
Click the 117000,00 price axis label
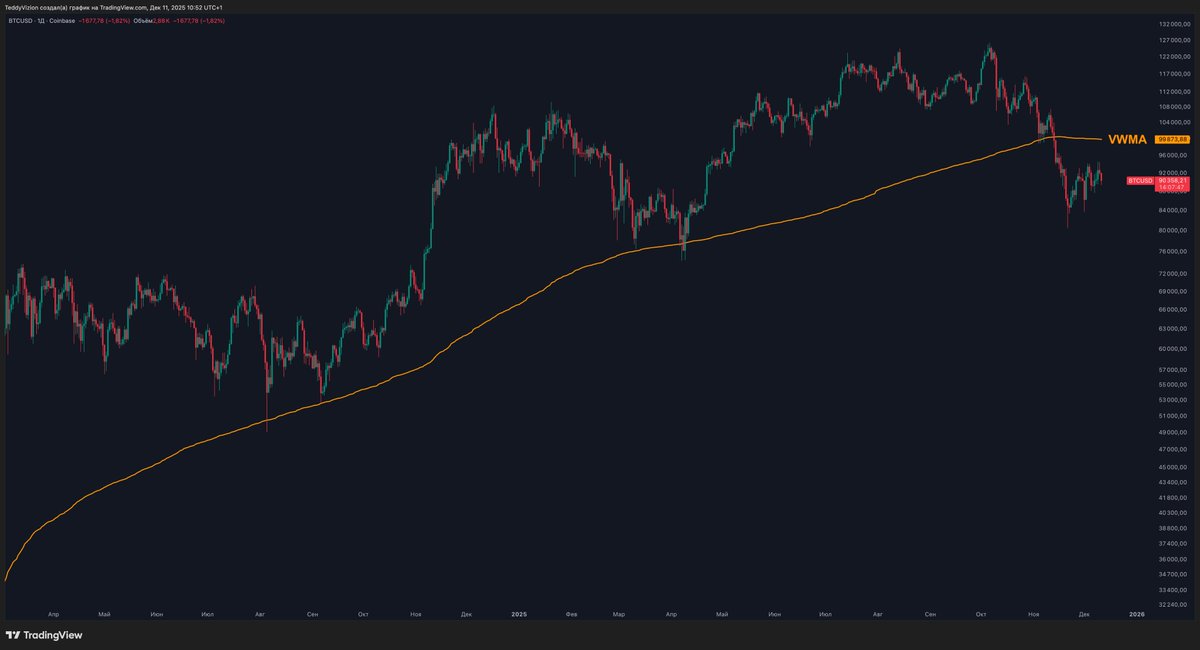click(1173, 73)
